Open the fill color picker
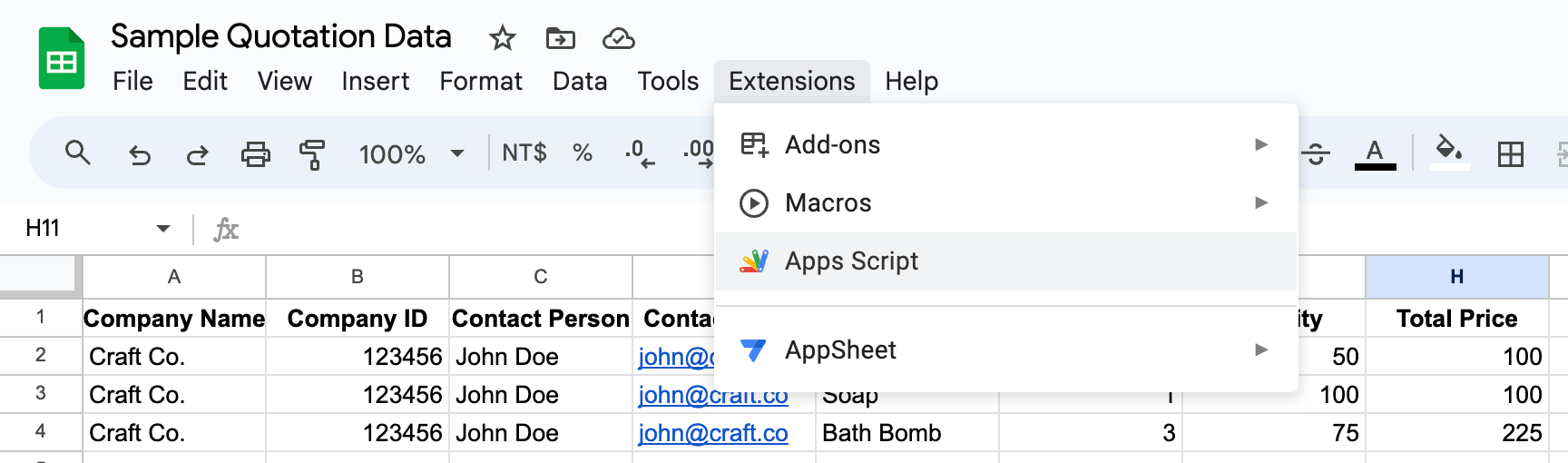 tap(1449, 152)
